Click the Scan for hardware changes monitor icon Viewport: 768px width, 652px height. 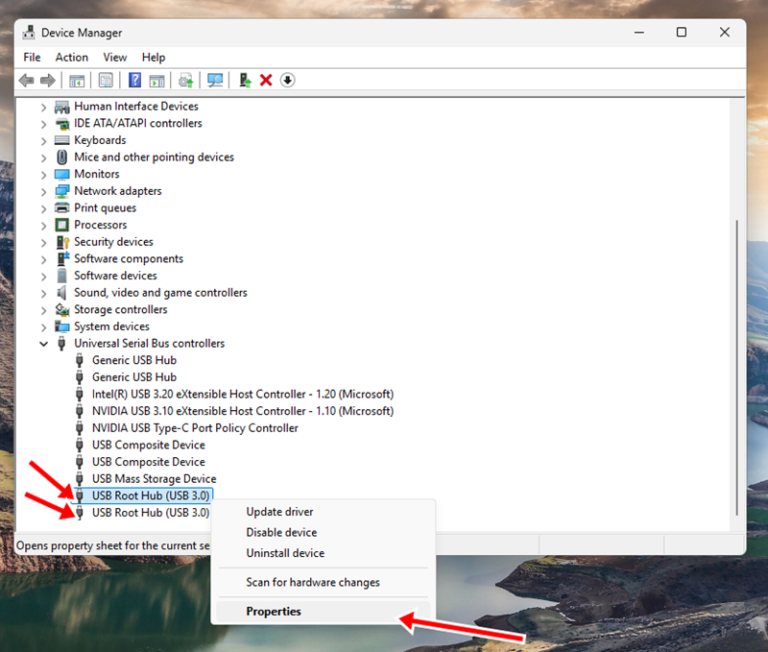click(x=215, y=80)
